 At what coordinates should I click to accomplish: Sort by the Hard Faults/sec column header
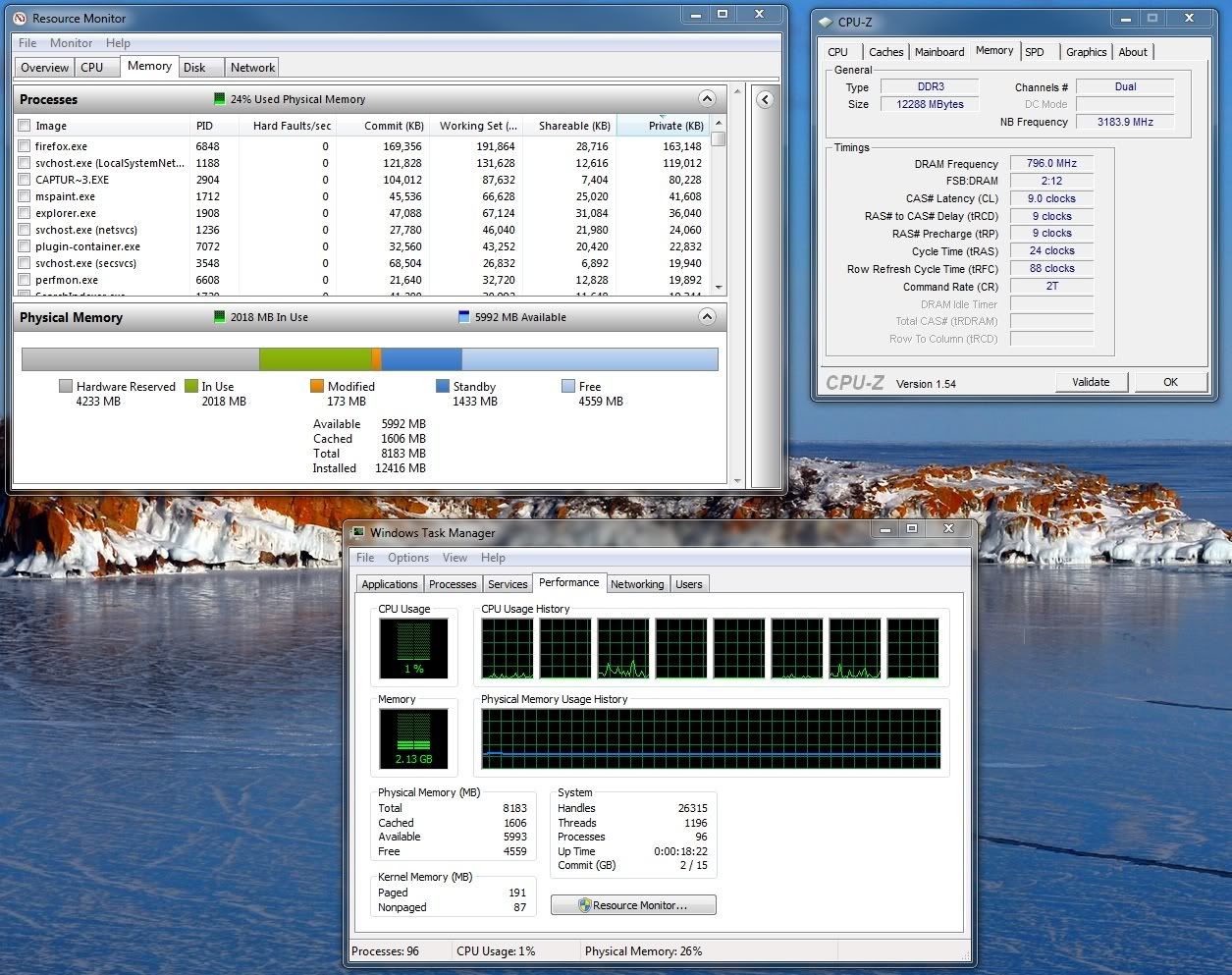288,126
